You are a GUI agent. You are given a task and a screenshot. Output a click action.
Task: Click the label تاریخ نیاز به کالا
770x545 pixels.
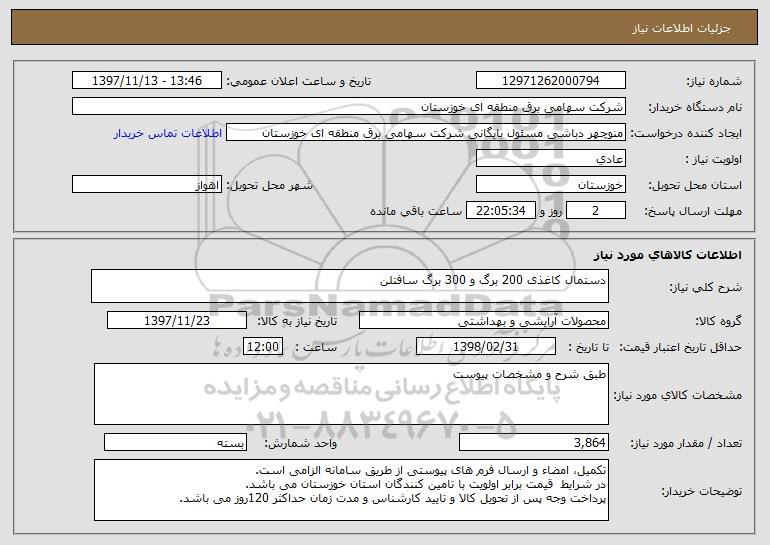(x=298, y=322)
